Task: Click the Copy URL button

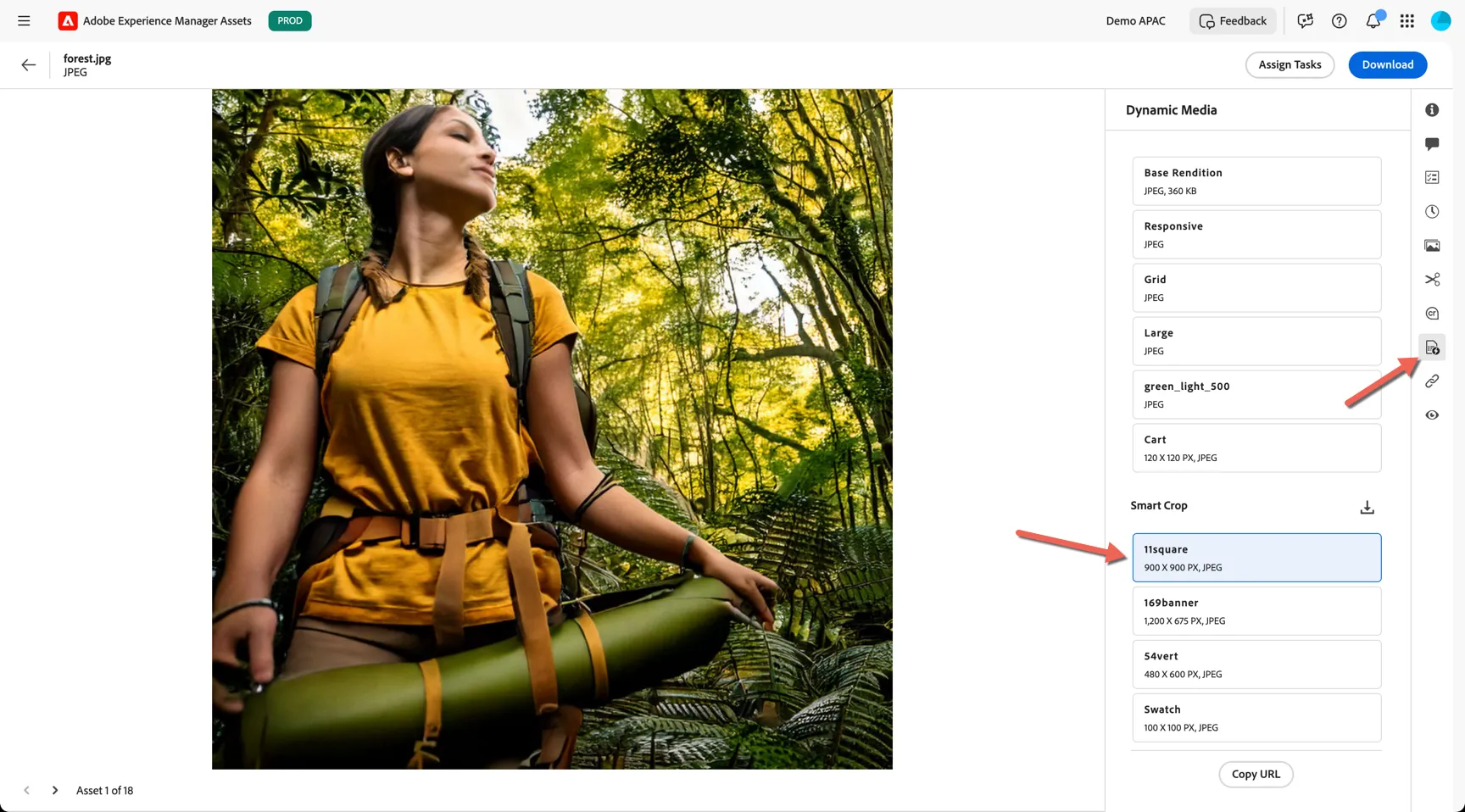Action: (x=1256, y=775)
